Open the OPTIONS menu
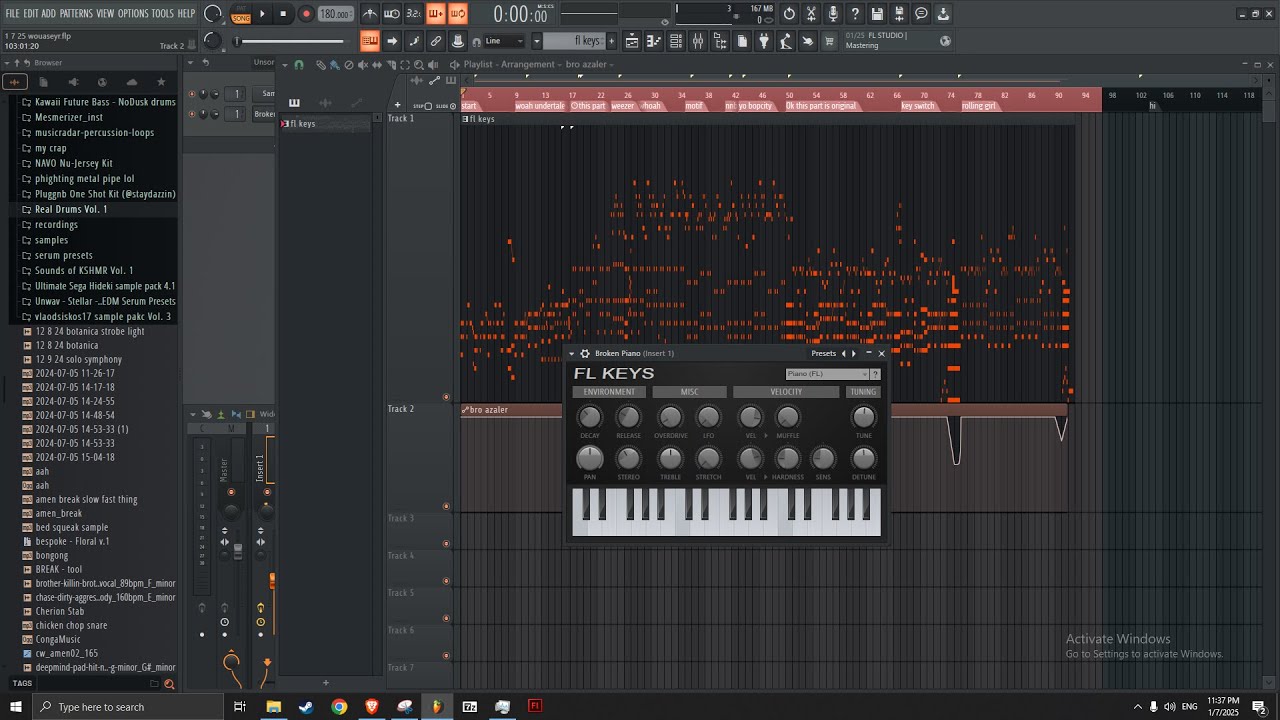The width and height of the screenshot is (1280, 720). coord(133,13)
